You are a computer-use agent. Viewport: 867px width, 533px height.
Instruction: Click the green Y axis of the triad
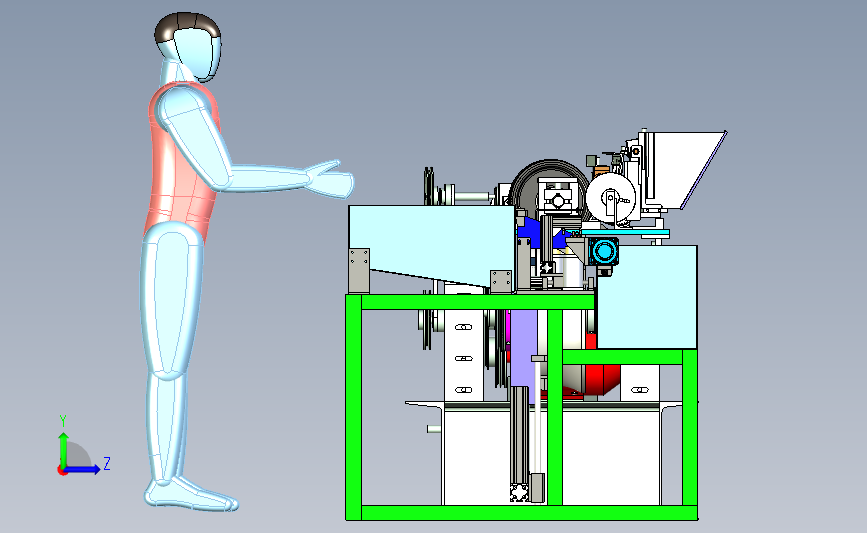[63, 449]
